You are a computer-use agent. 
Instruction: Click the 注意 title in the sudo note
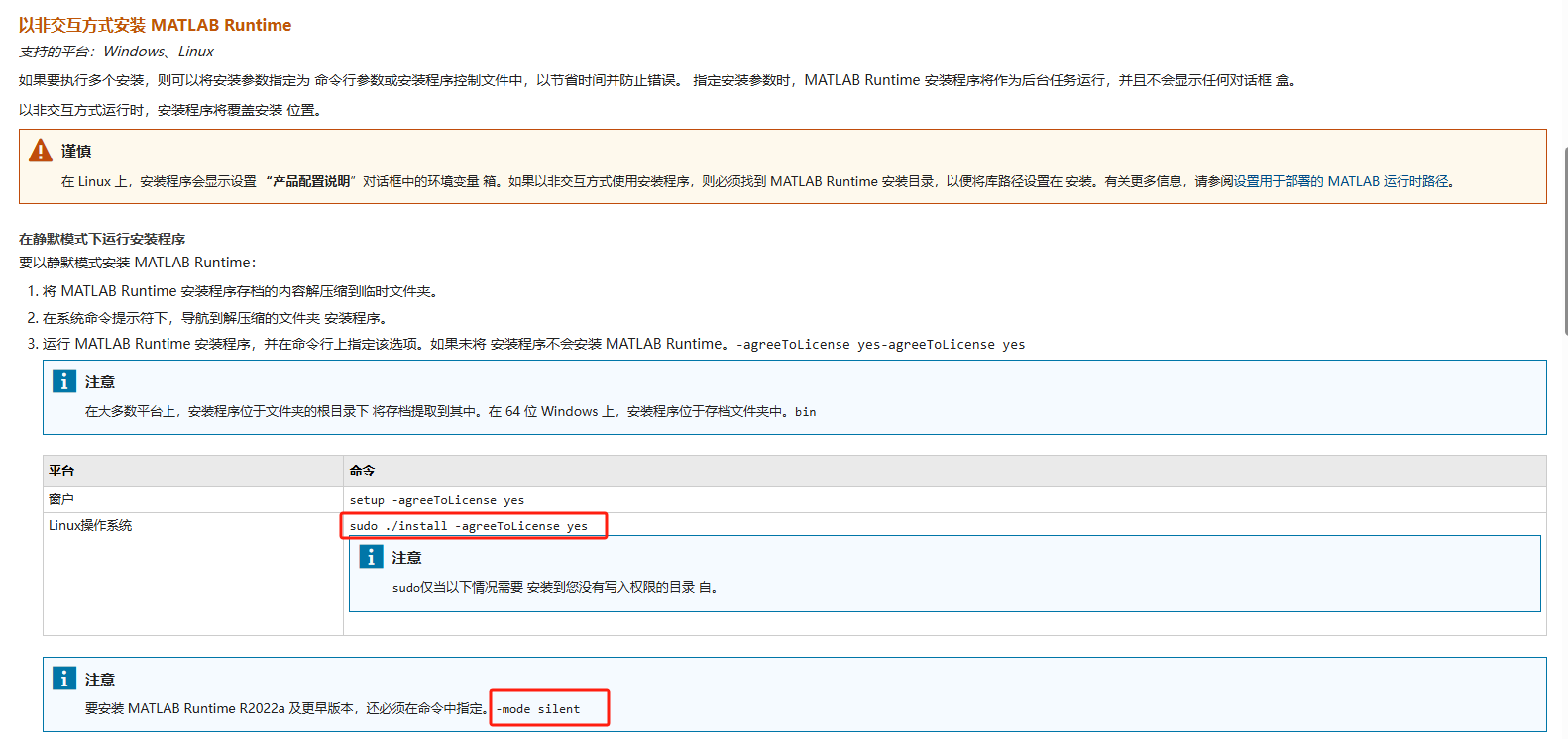[x=406, y=558]
